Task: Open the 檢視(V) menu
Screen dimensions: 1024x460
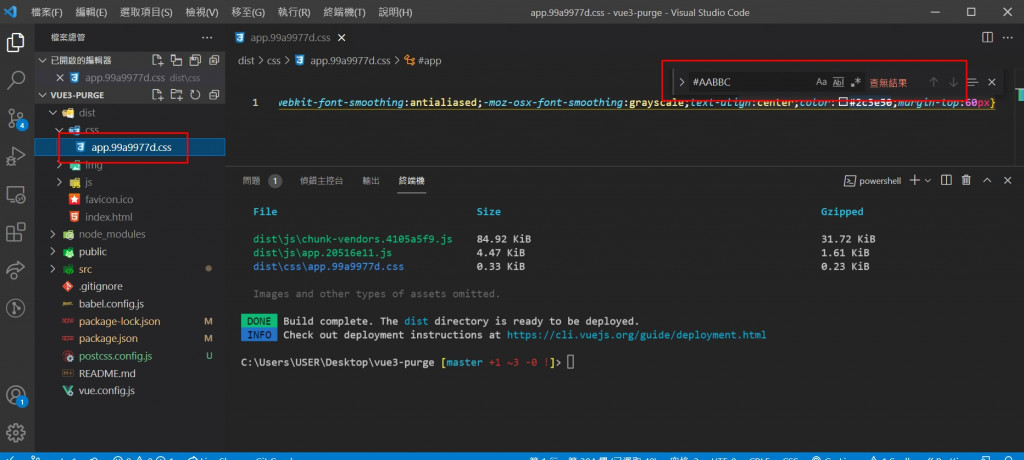Action: (202, 12)
